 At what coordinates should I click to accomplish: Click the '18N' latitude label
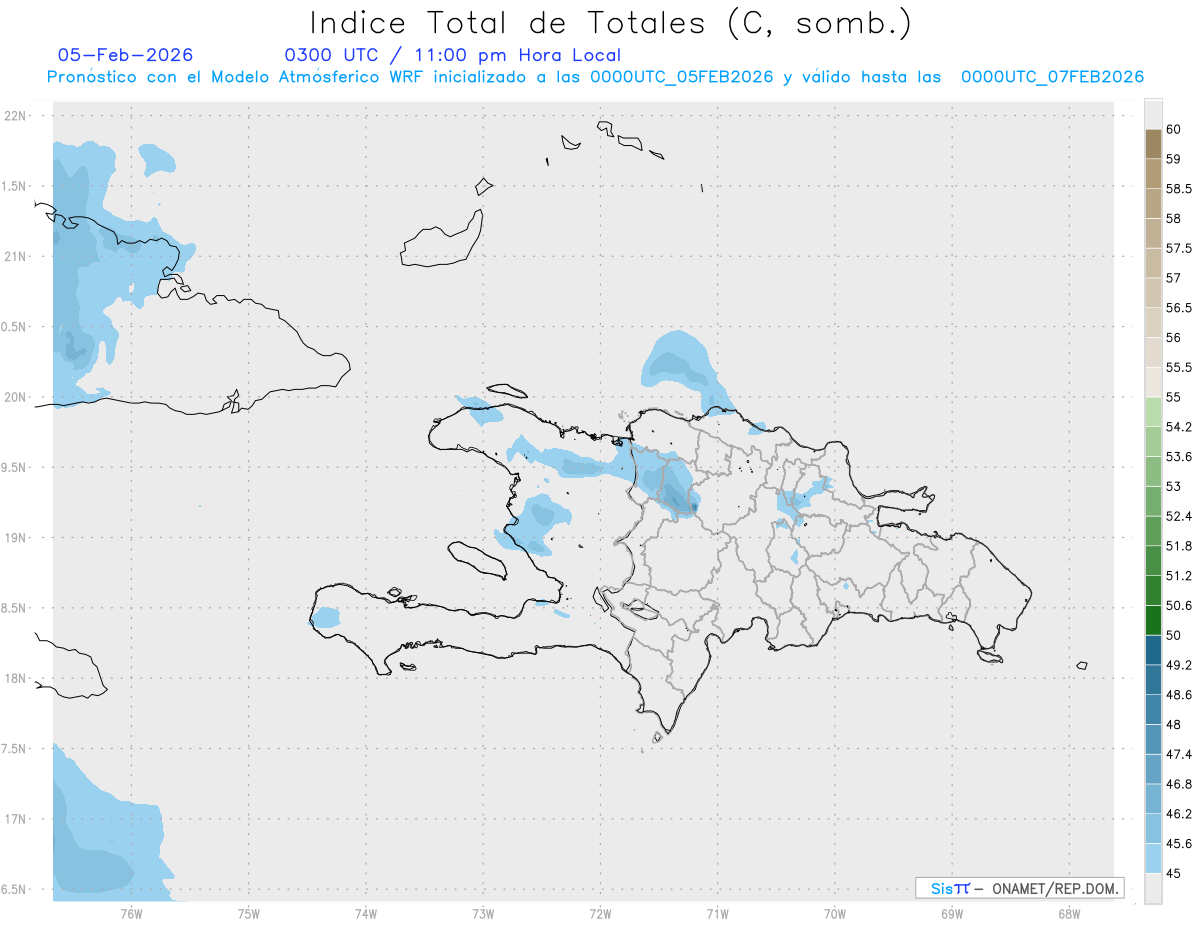[x=16, y=678]
